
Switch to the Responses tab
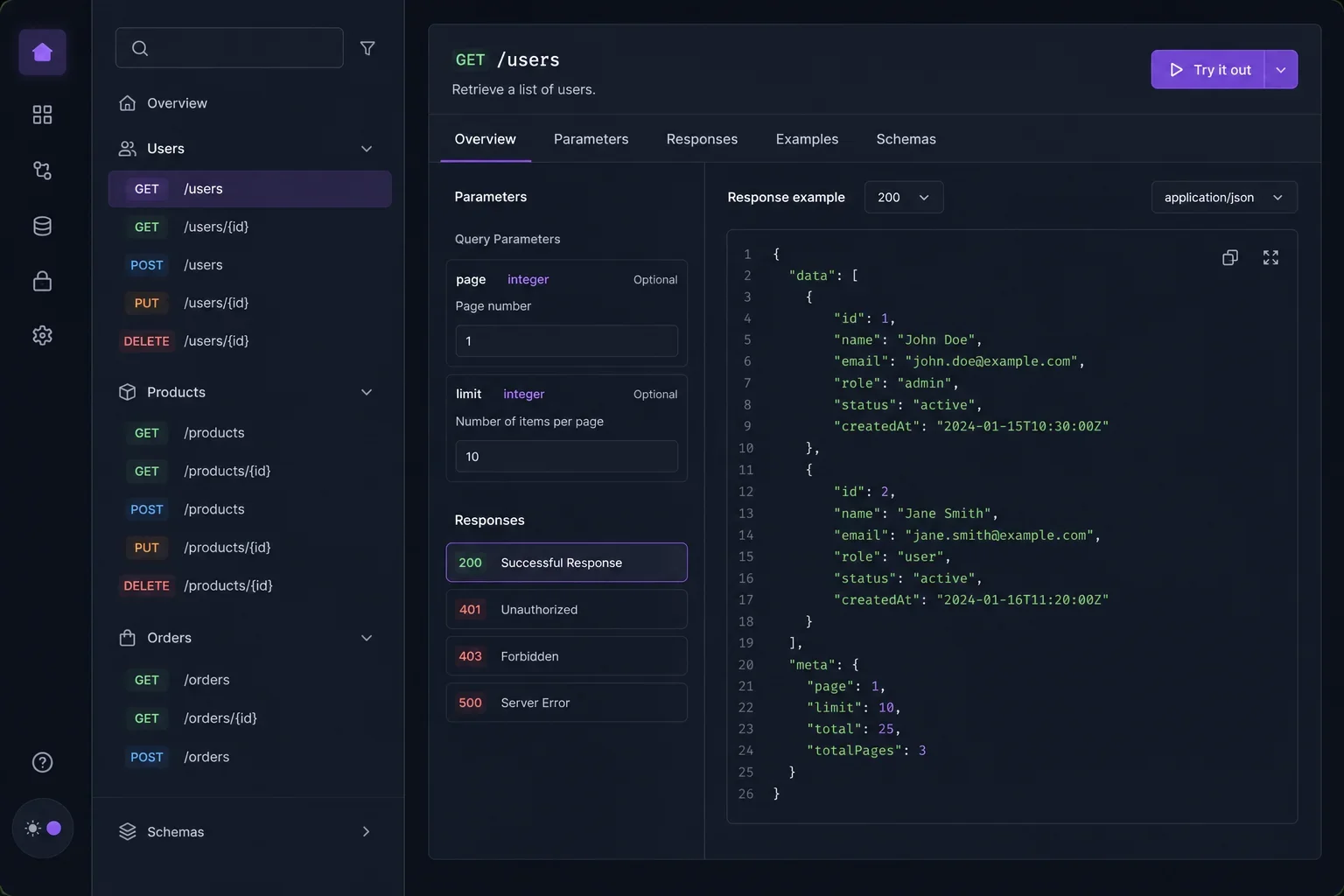point(702,139)
